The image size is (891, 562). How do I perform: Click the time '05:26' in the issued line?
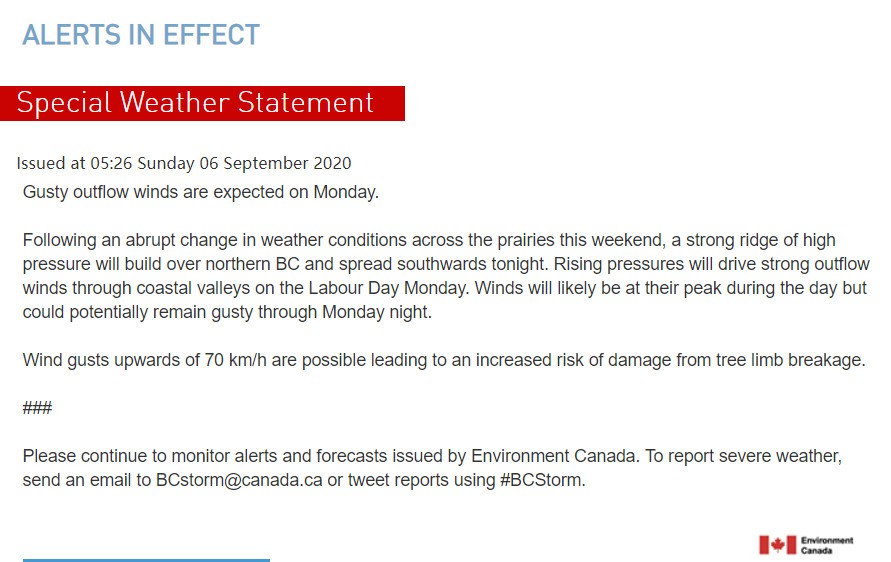point(111,164)
